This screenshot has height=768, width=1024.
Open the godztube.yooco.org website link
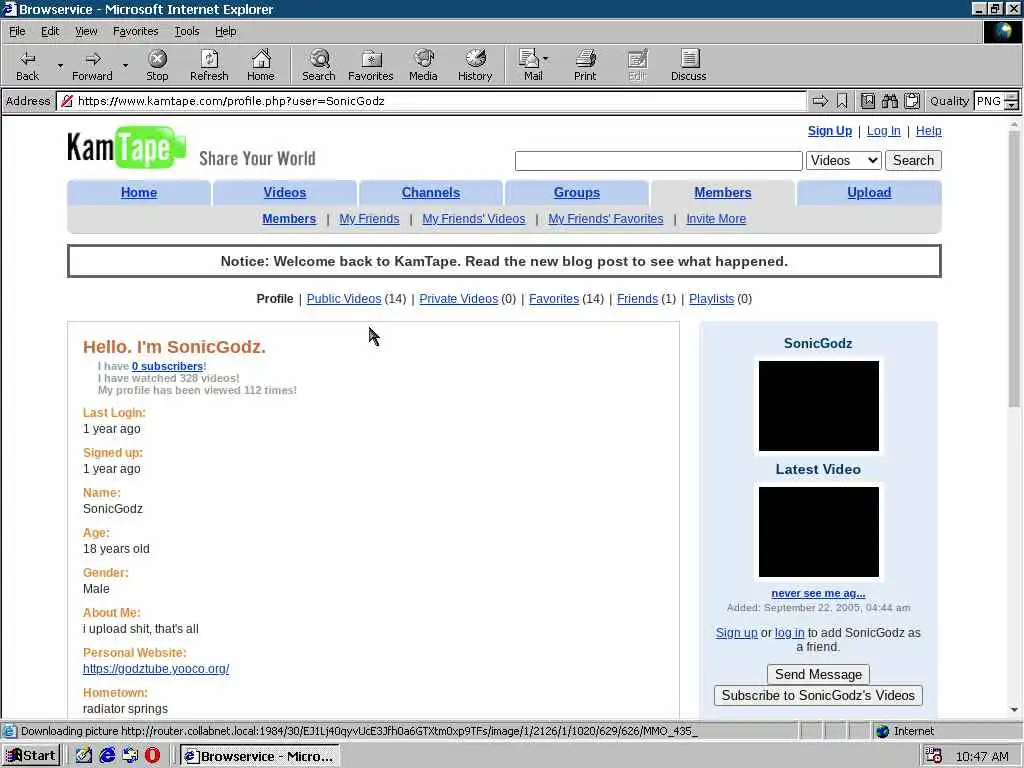(x=156, y=669)
